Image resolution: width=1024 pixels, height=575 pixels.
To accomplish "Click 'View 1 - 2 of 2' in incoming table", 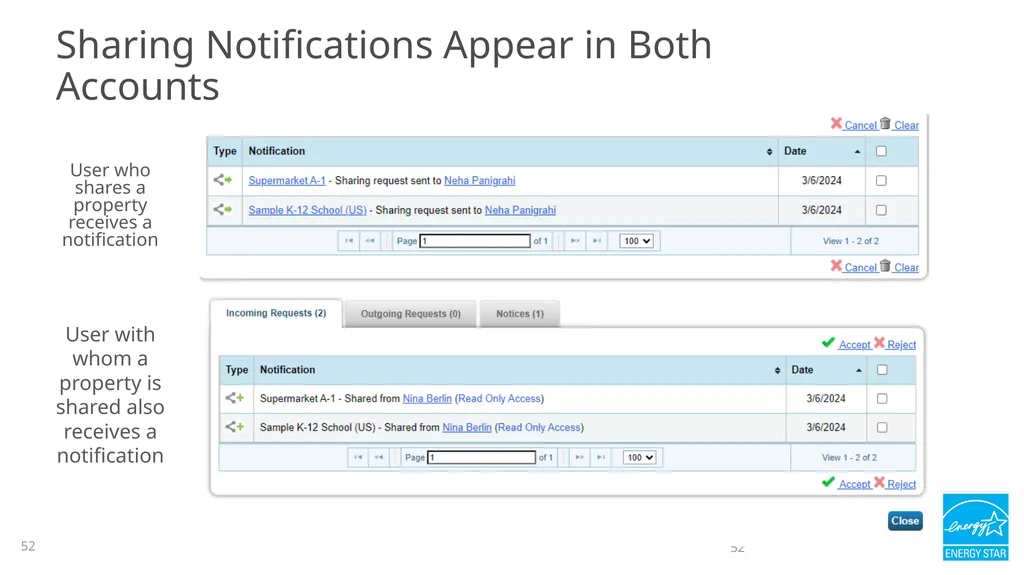I will coord(850,457).
